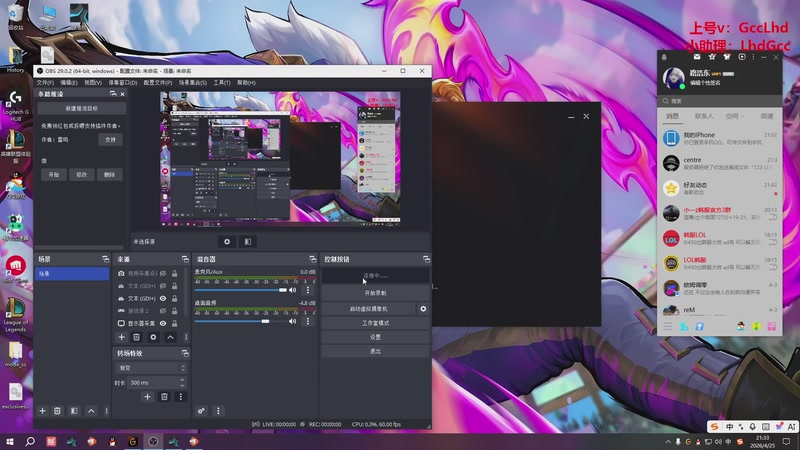This screenshot has width=800, height=450.
Task: Click the 时长 300 ms stepper arrows
Action: click(182, 382)
